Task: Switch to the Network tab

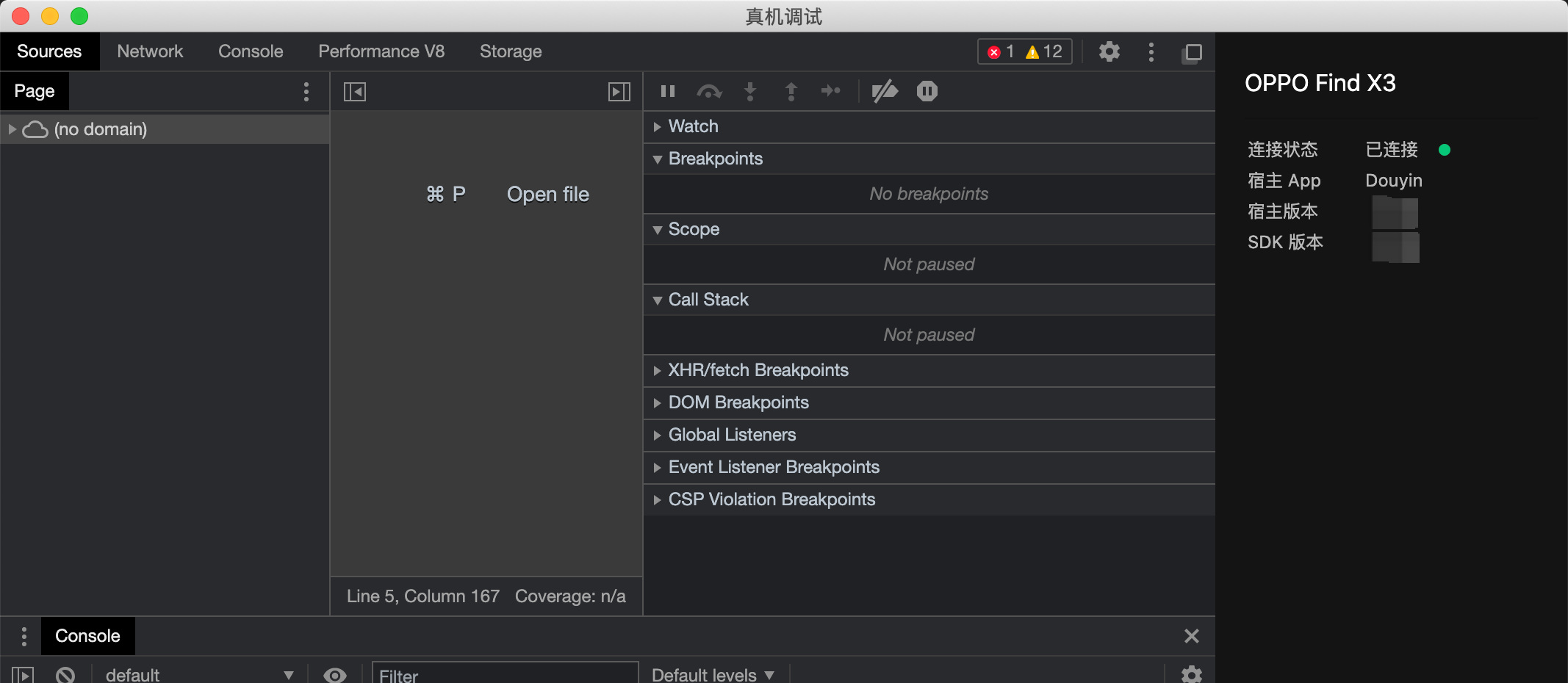Action: pyautogui.click(x=150, y=51)
